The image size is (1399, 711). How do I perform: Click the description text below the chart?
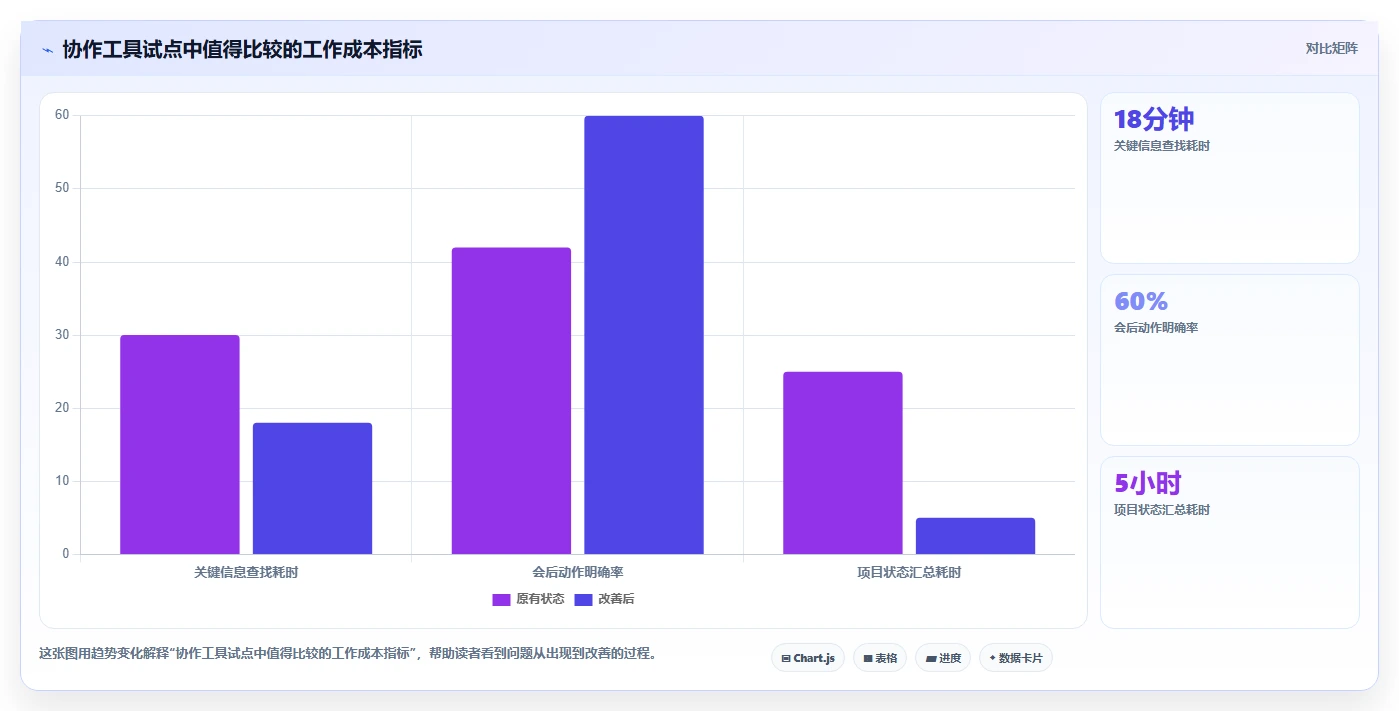coord(348,654)
